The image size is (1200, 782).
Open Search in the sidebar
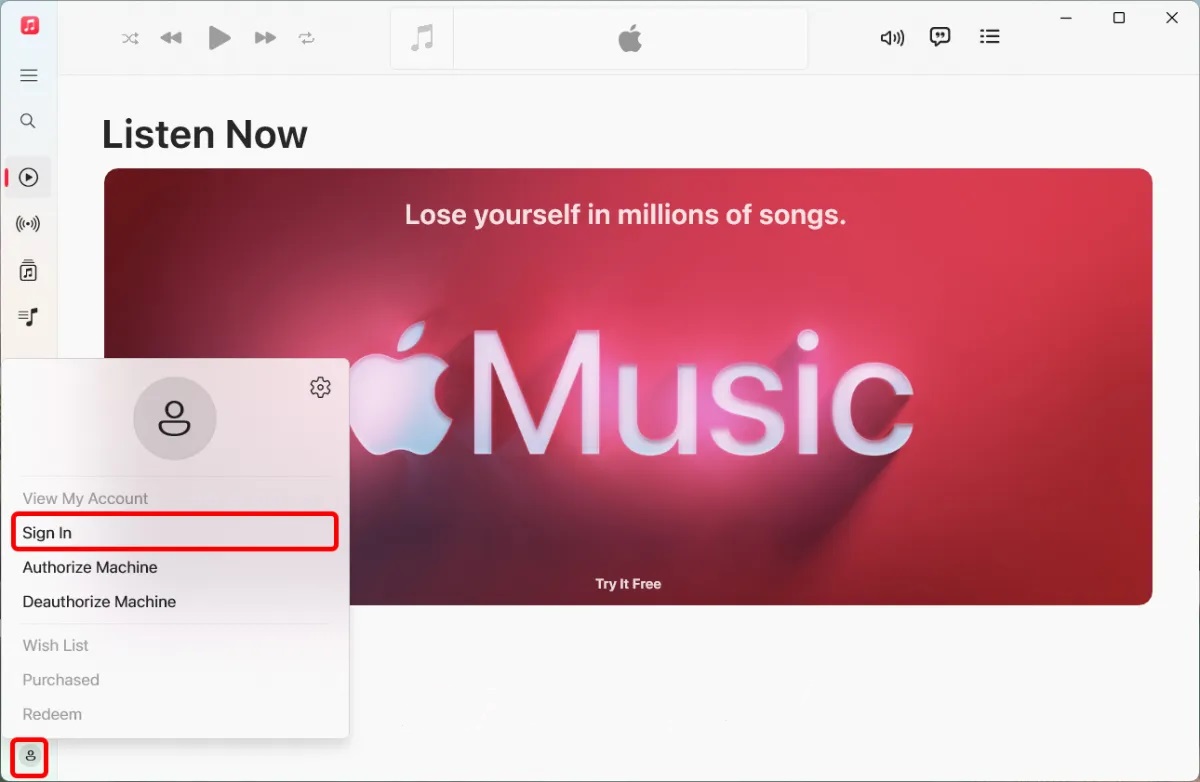(28, 121)
